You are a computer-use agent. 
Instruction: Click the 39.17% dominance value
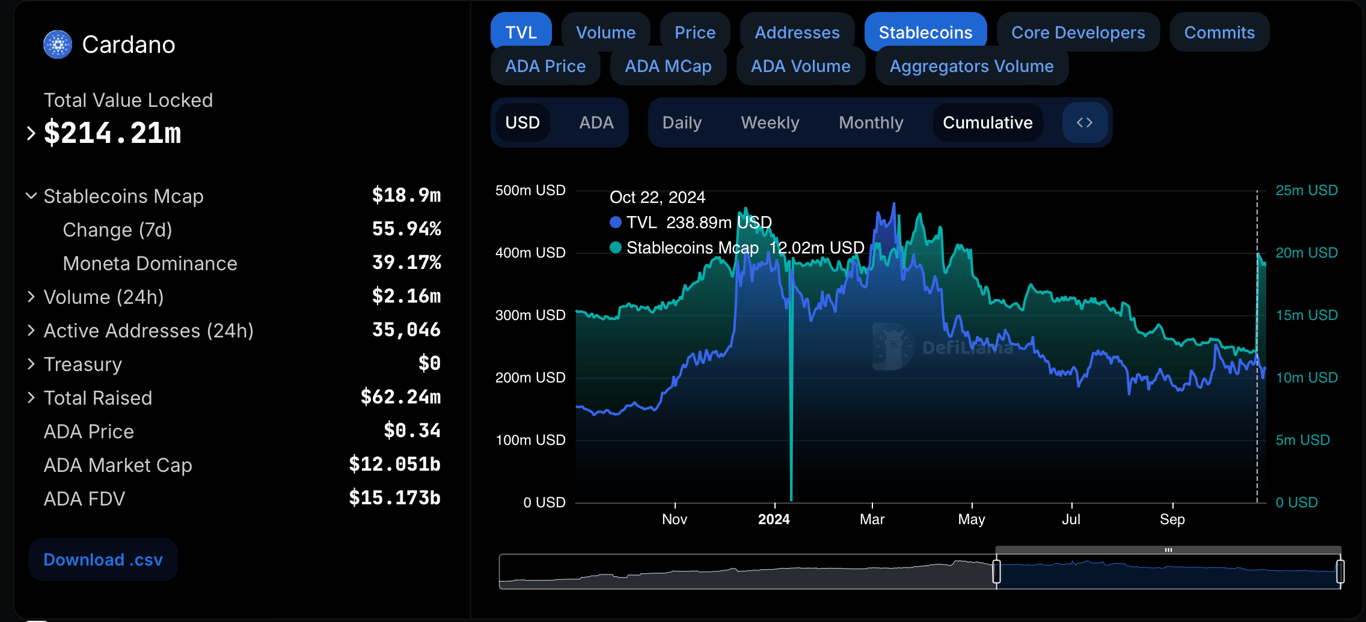point(406,263)
